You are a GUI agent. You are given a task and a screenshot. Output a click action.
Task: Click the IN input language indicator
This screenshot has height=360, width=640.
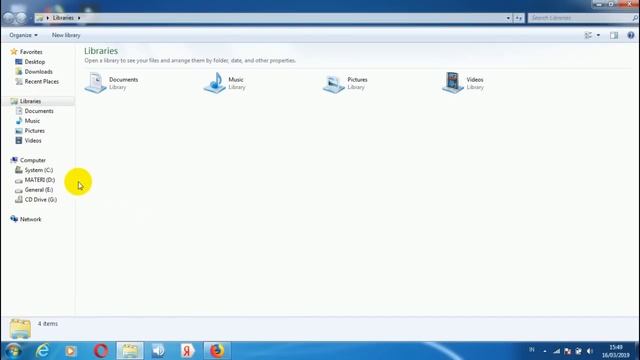[532, 349]
